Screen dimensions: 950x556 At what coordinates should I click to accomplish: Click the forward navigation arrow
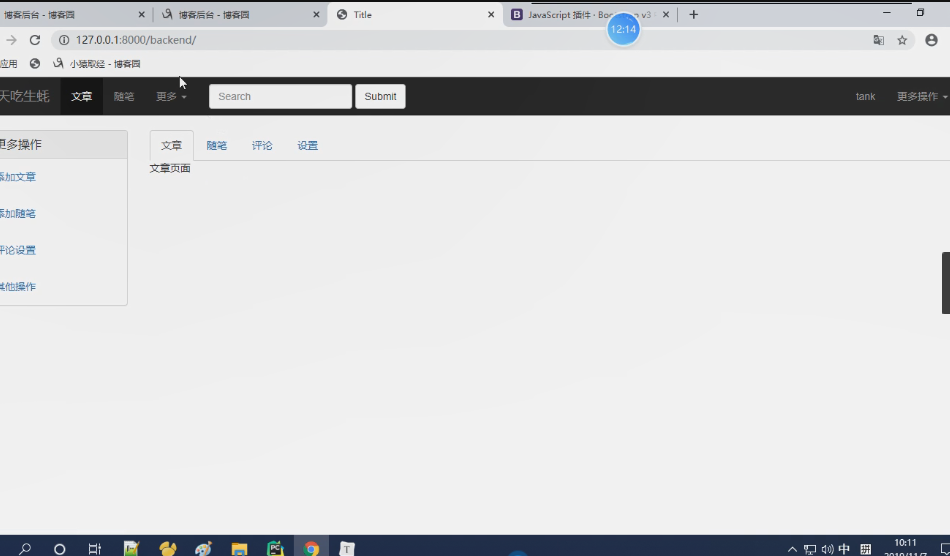tap(10, 40)
